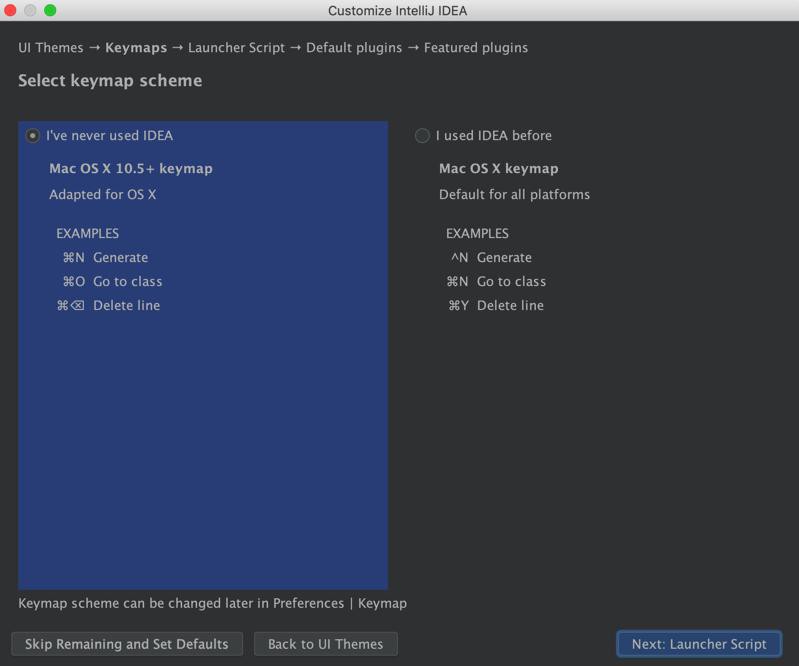Proceed with Next: Launcher Script button

click(699, 644)
